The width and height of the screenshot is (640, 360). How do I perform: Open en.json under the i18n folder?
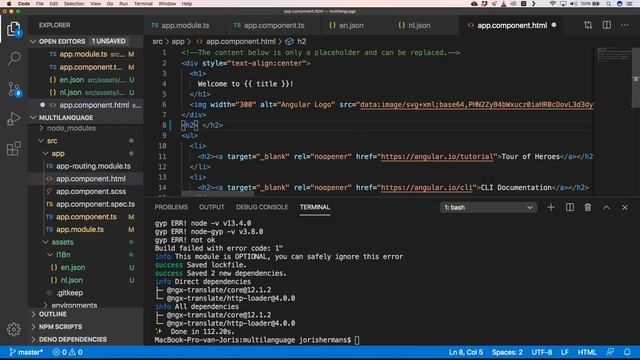pos(73,267)
